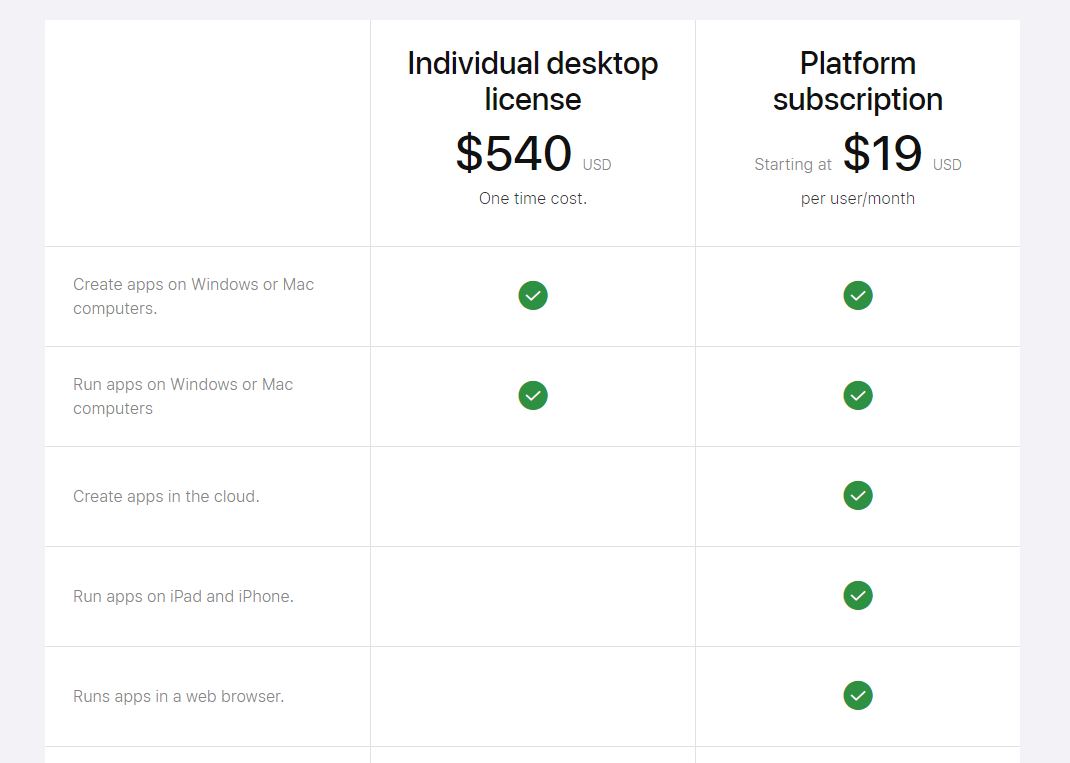
Task: Click checkmark for Run apps on Windows under Platform subscription
Action: tap(858, 396)
